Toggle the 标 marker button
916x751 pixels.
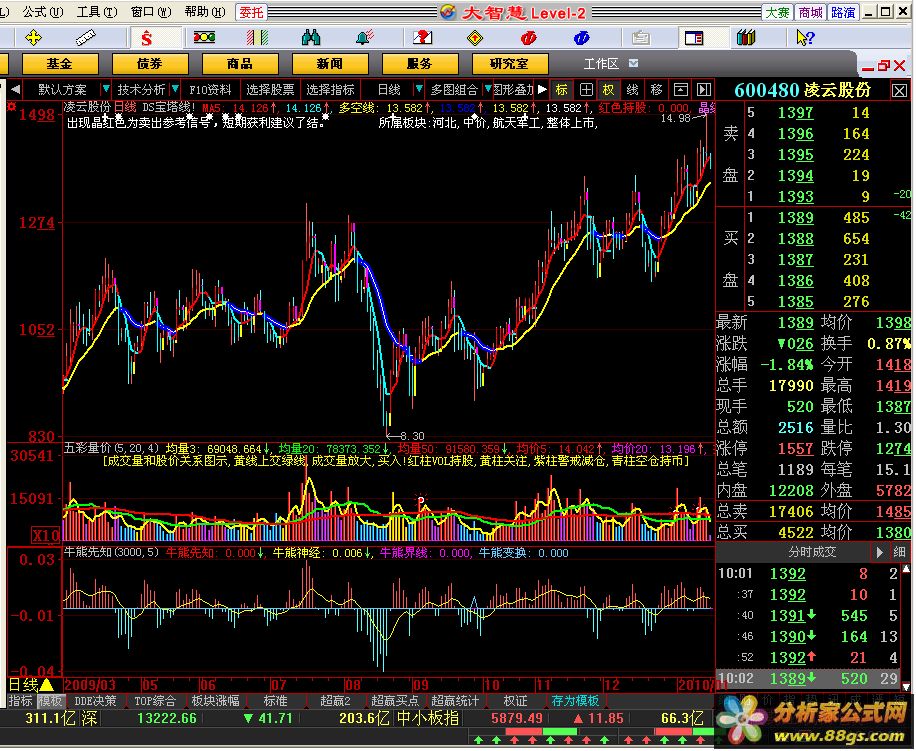tap(562, 89)
